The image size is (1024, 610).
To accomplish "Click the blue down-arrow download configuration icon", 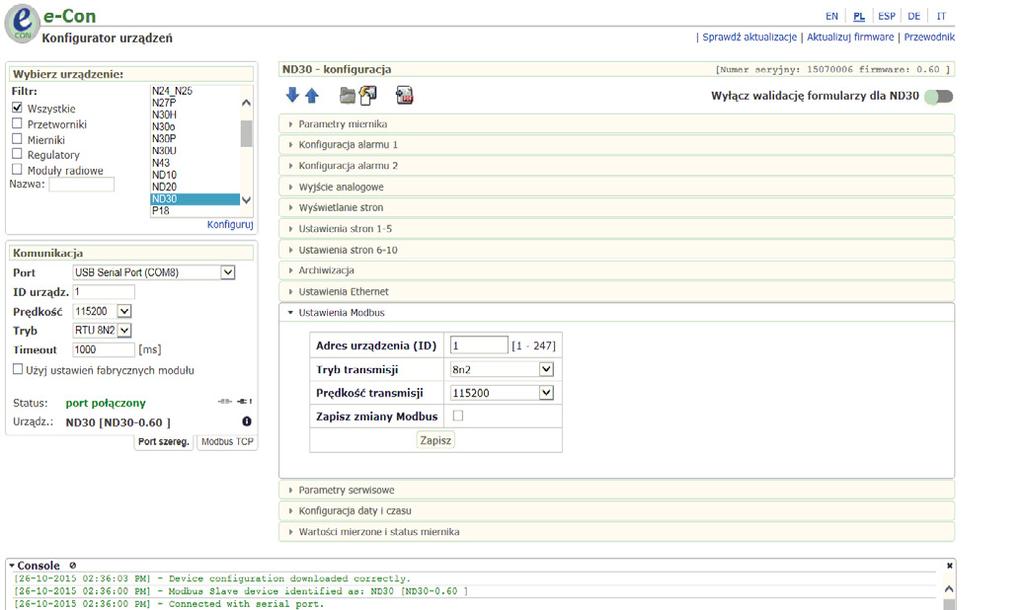I will [292, 95].
